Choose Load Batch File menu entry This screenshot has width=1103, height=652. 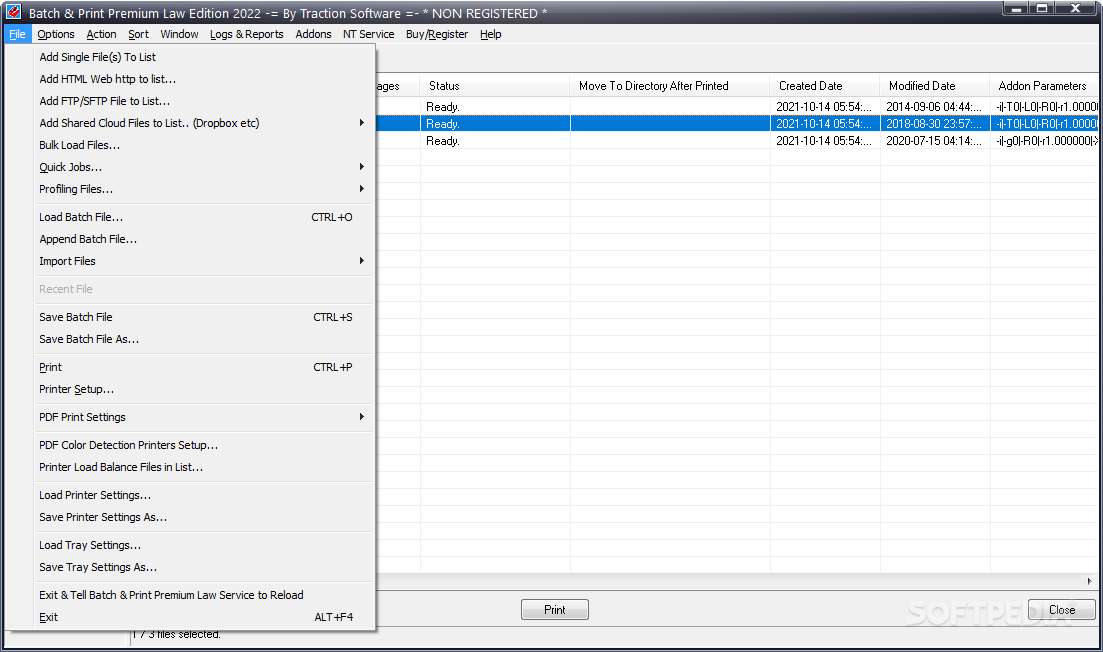click(x=204, y=217)
